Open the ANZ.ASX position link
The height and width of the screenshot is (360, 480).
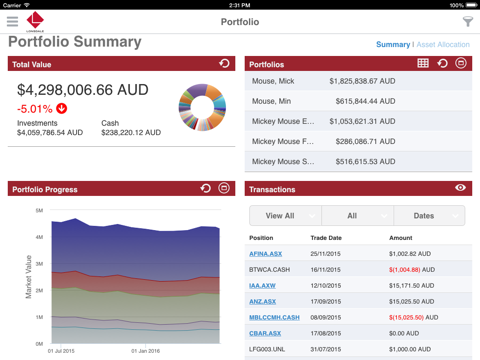[262, 302]
